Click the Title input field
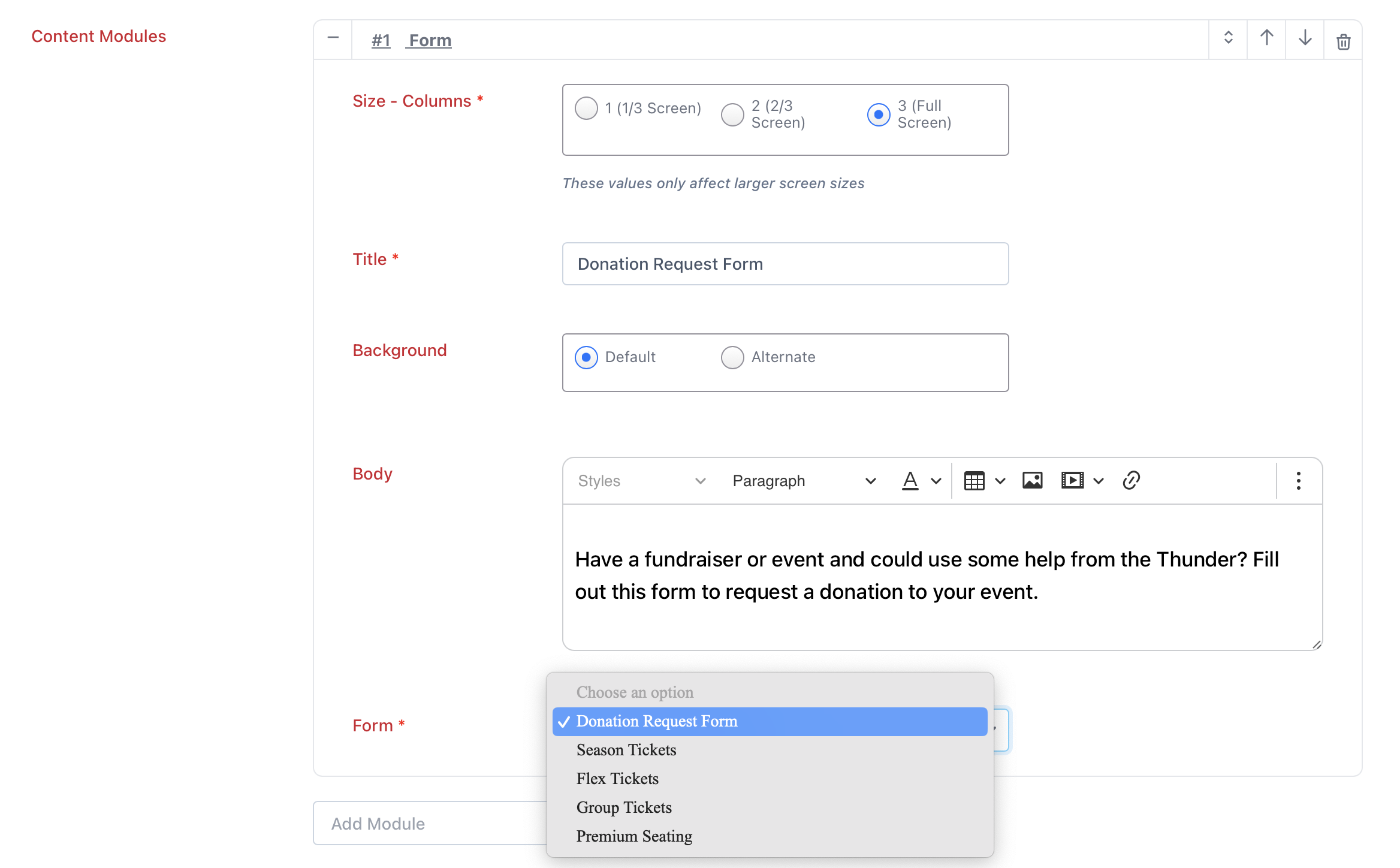The height and width of the screenshot is (868, 1400). click(x=785, y=264)
